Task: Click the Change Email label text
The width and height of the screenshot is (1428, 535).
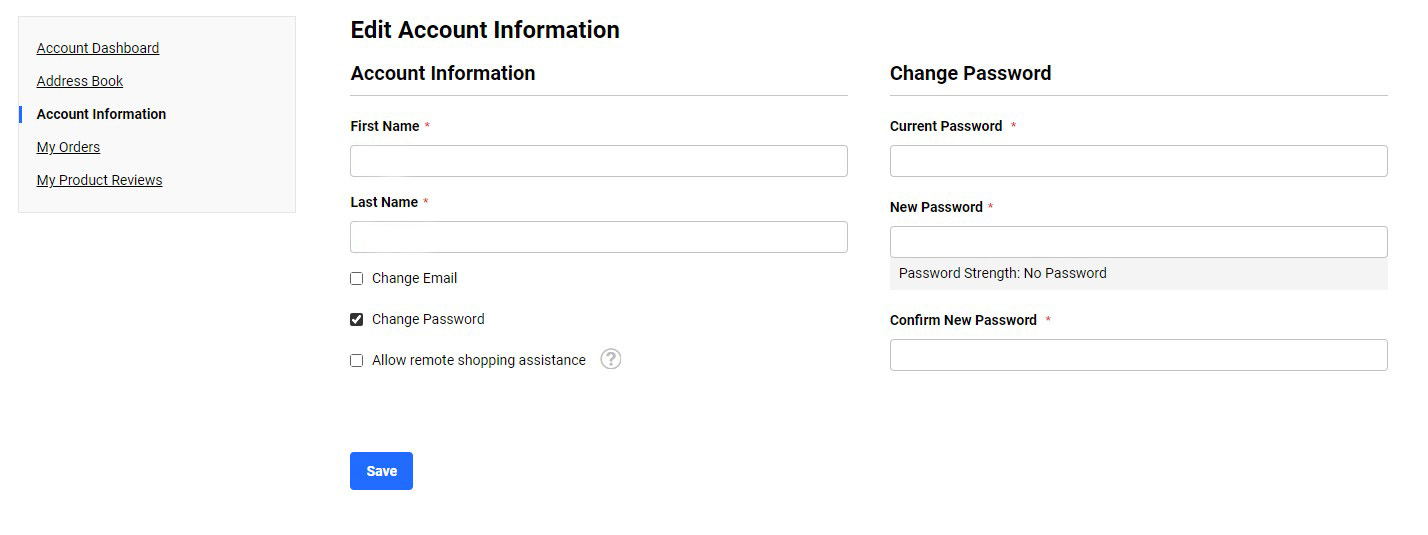Action: click(x=414, y=278)
